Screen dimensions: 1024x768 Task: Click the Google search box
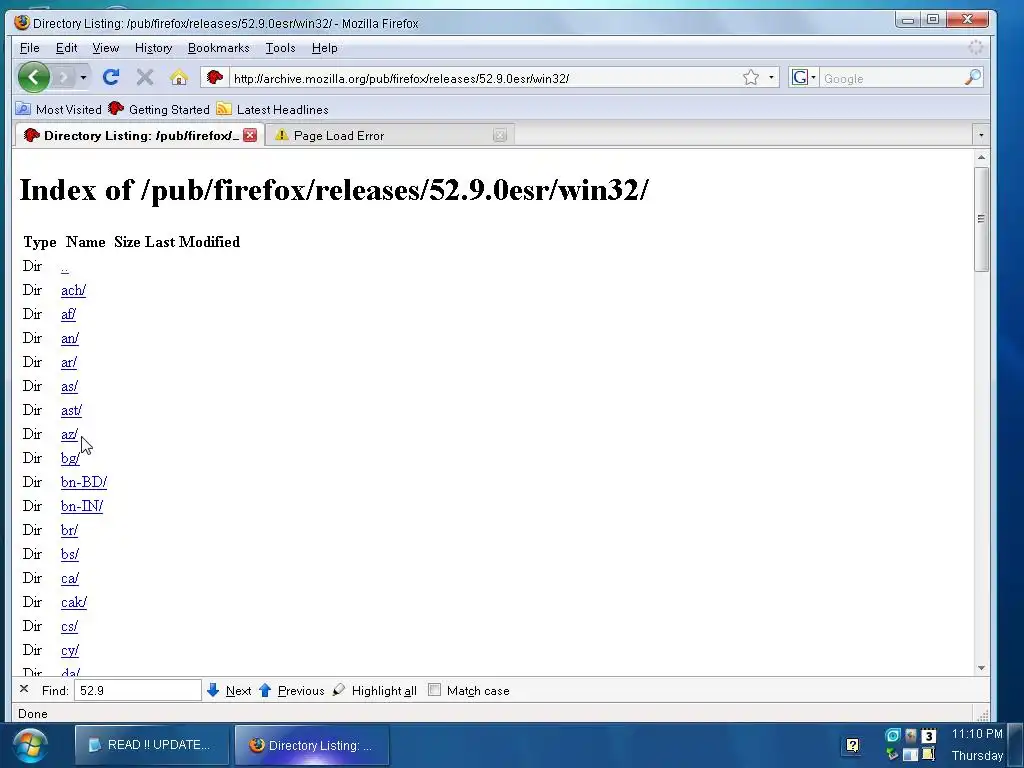coord(891,78)
